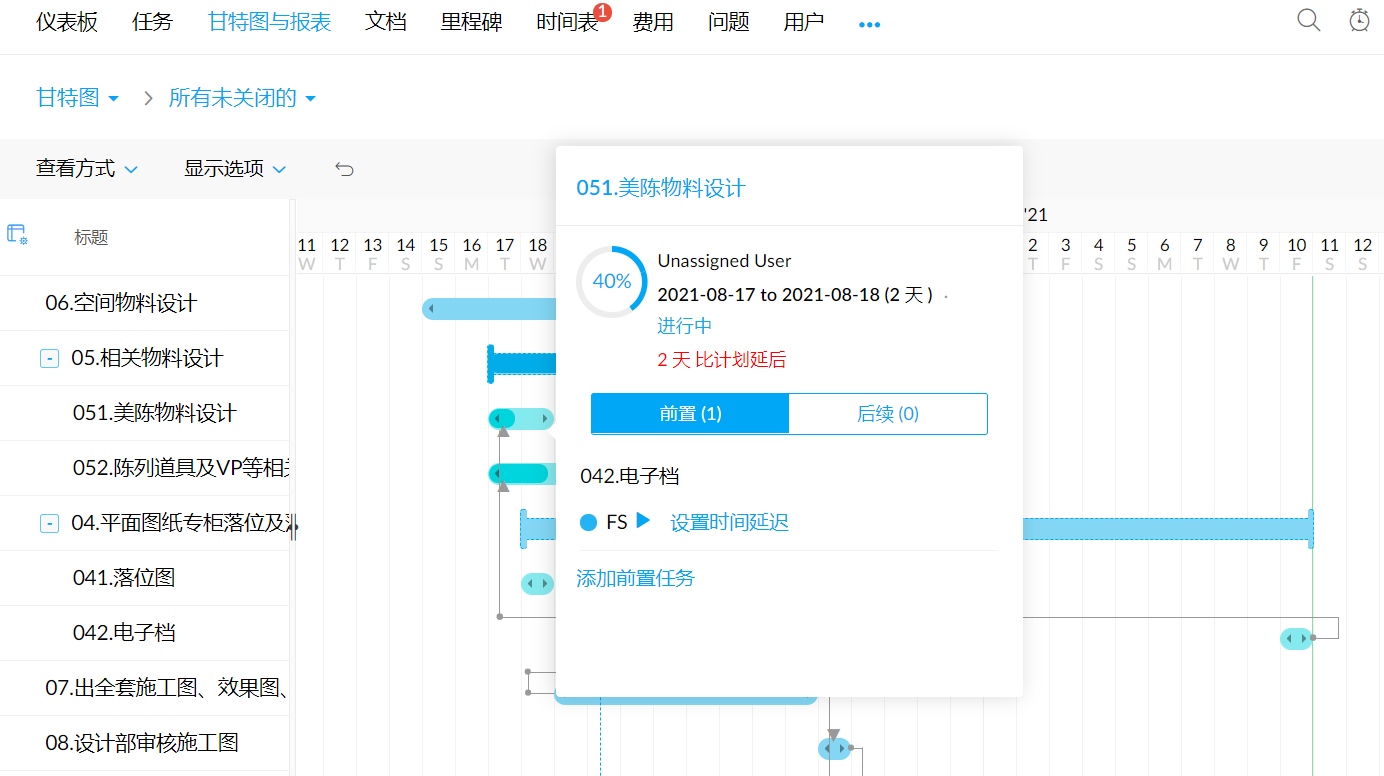
Task: Select the 前置 (1) tab
Action: (690, 414)
